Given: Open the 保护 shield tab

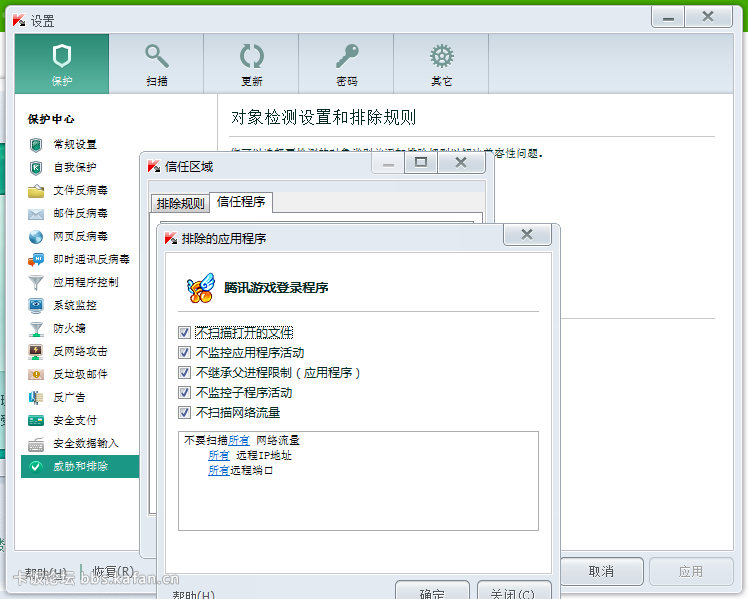Looking at the screenshot, I should point(62,64).
